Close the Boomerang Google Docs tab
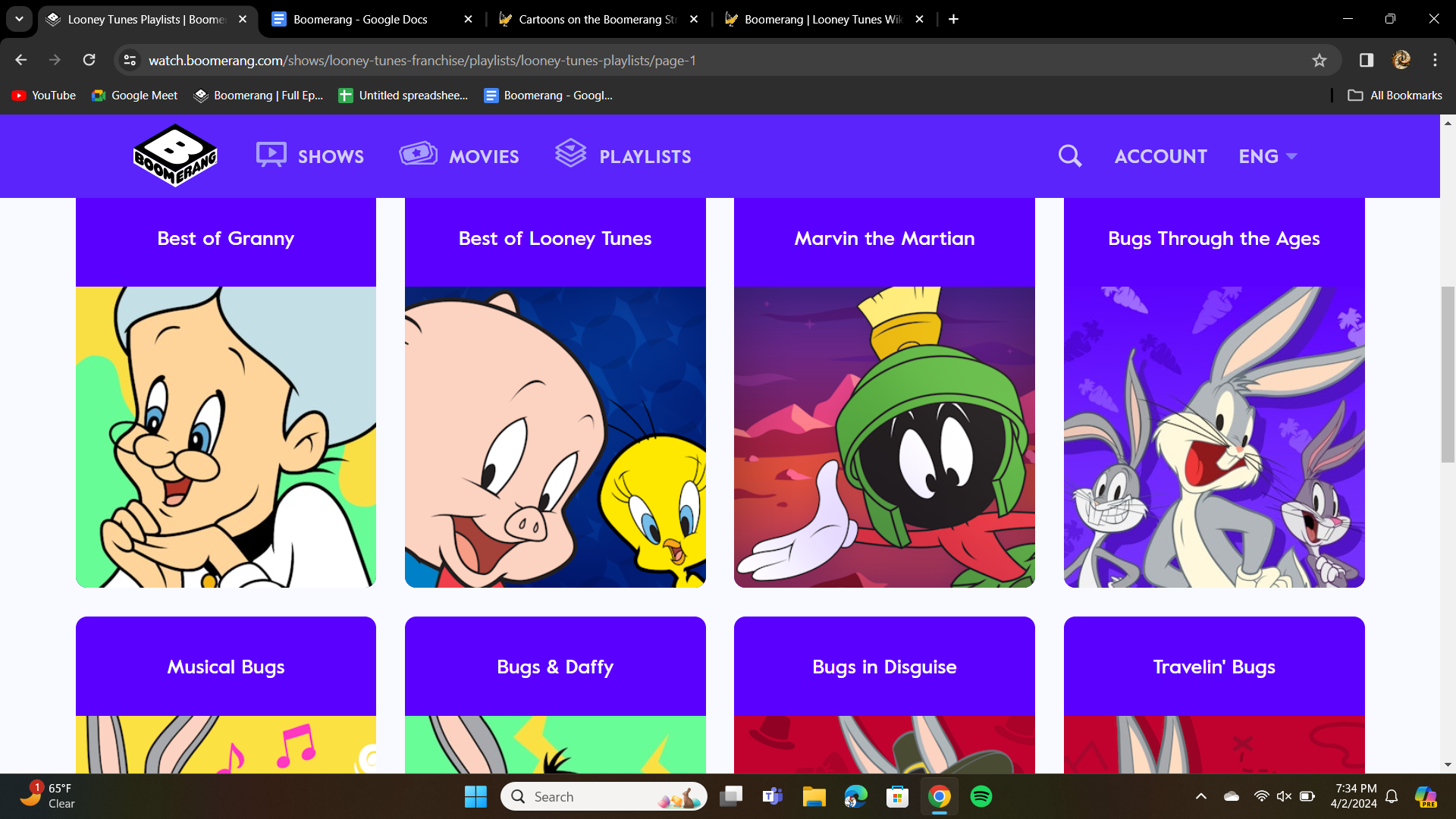 (x=468, y=19)
